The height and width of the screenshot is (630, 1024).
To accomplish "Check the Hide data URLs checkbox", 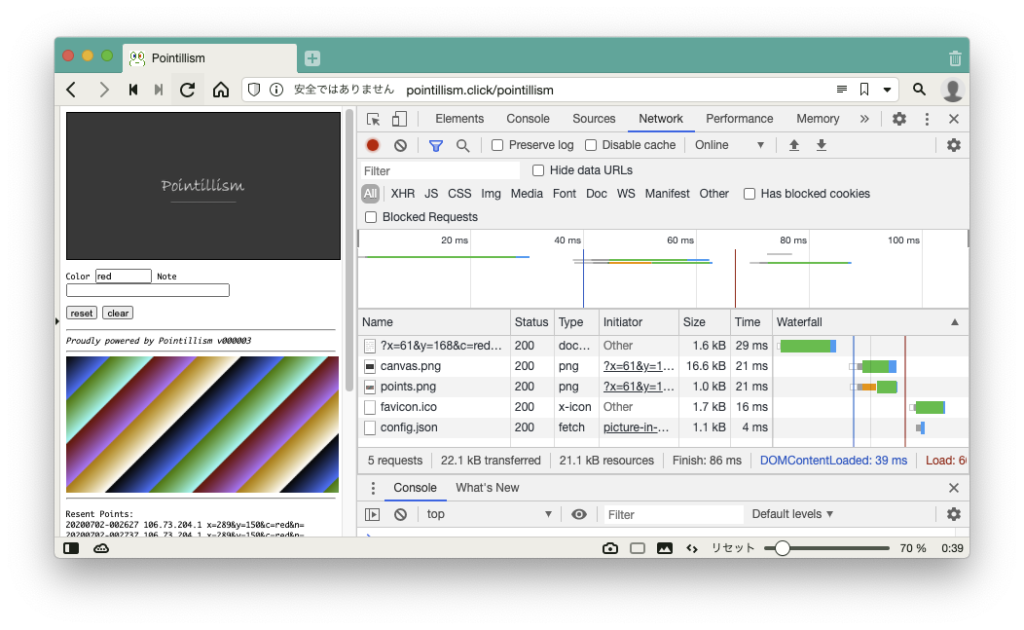I will tap(539, 171).
